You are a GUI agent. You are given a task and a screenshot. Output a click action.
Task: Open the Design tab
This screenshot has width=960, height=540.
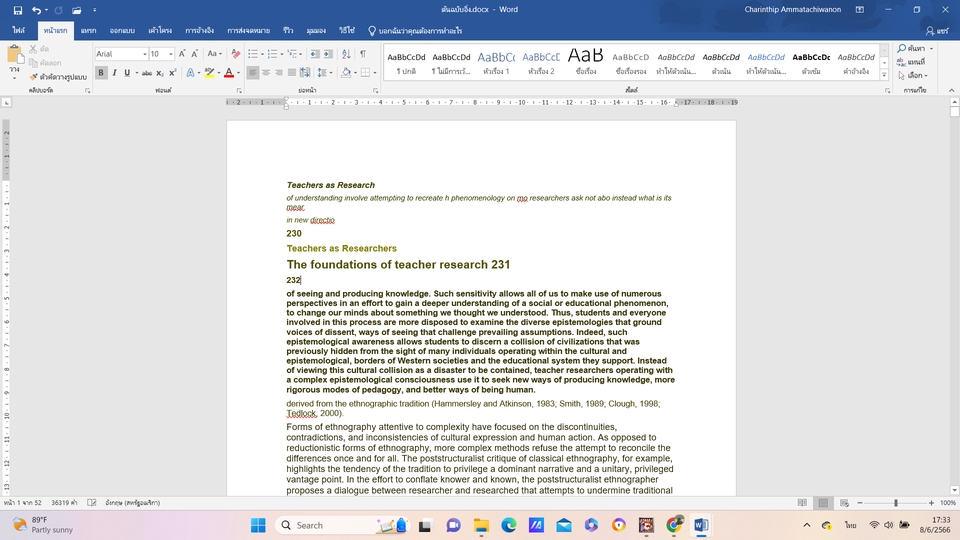(122, 31)
